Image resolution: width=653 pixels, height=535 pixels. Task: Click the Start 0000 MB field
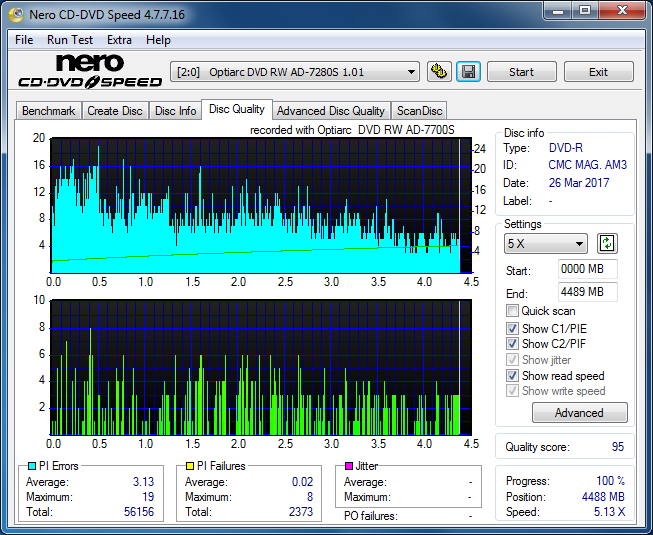point(587,269)
